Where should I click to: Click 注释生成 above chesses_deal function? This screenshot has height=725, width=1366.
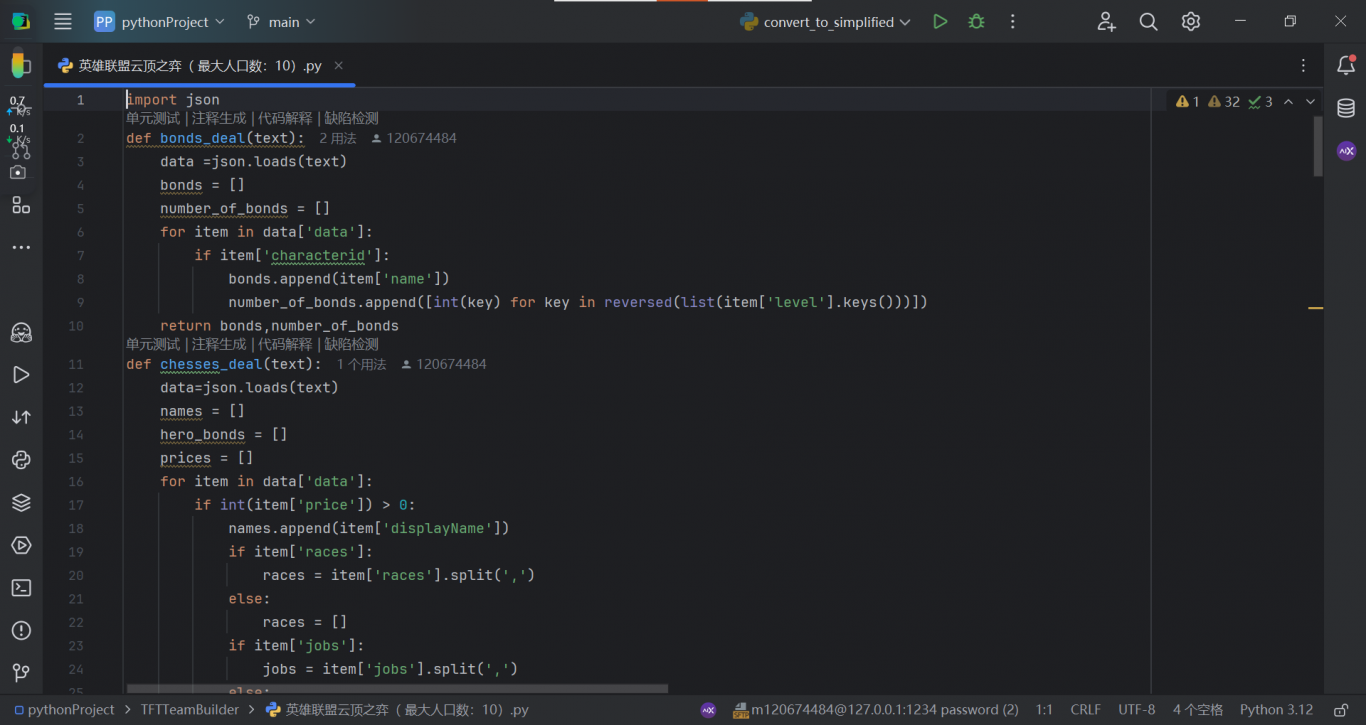coord(219,344)
